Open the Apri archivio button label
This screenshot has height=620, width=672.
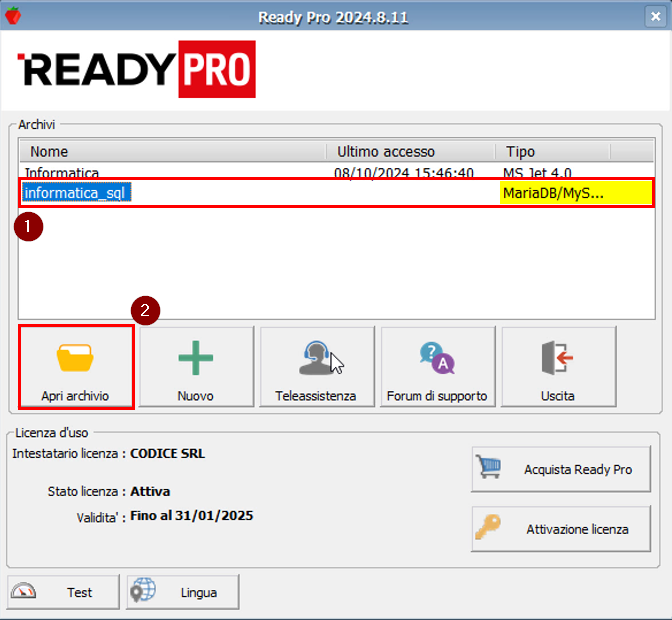[75, 396]
